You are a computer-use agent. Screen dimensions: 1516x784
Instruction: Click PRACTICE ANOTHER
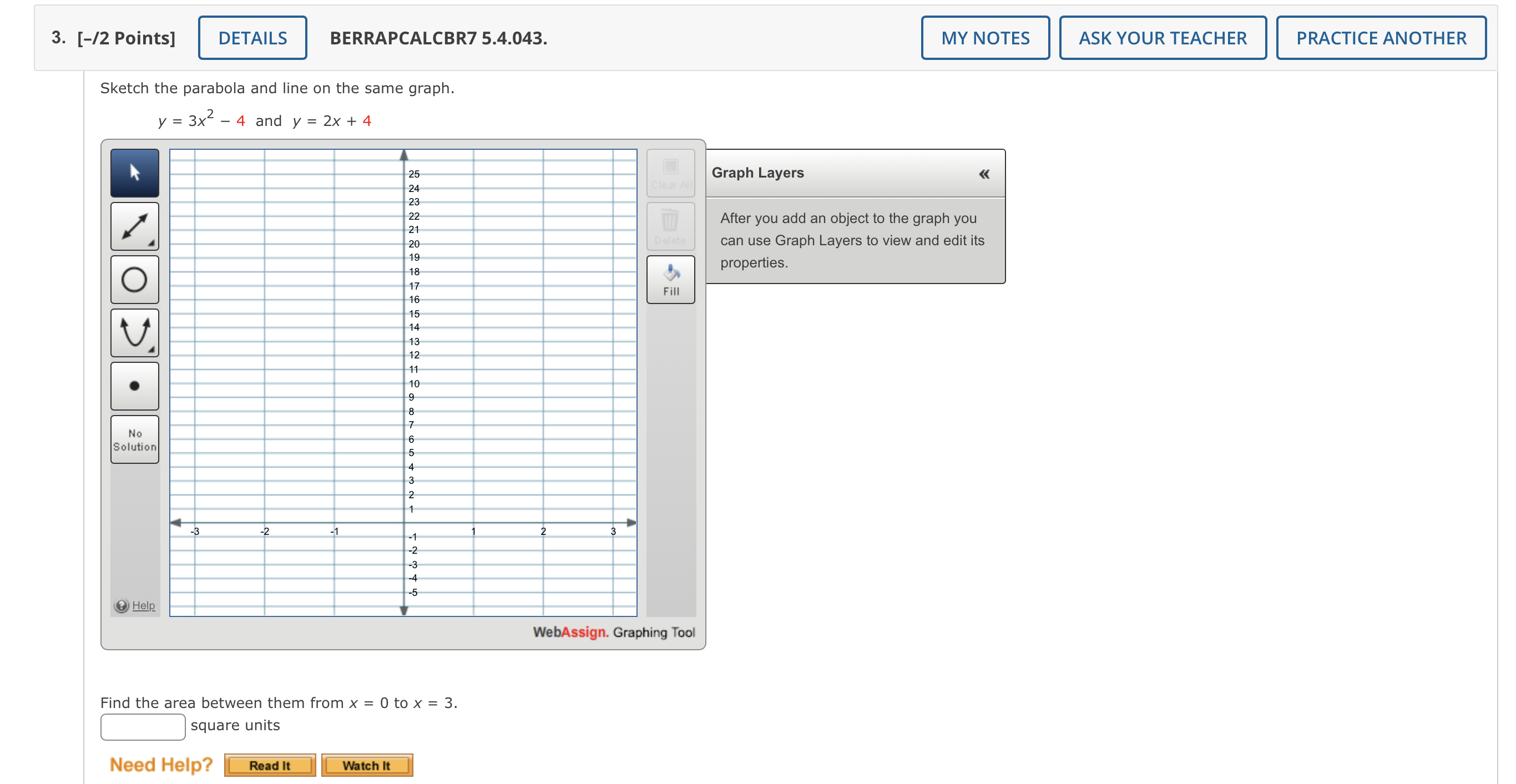(1381, 37)
